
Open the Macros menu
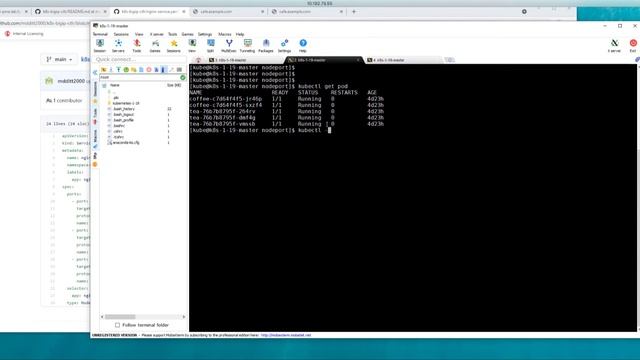224,34
